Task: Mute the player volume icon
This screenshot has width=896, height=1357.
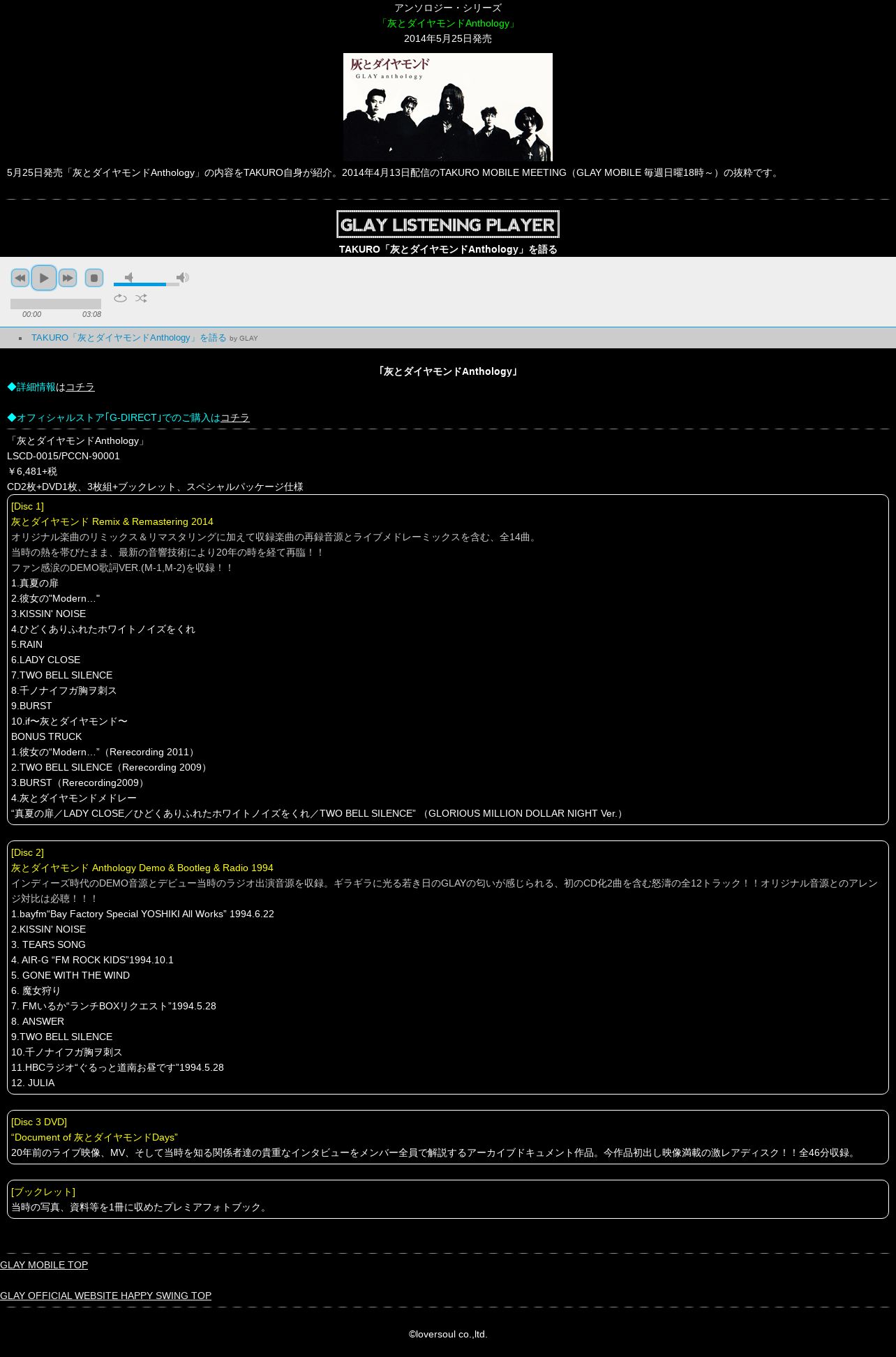Action: tap(128, 277)
